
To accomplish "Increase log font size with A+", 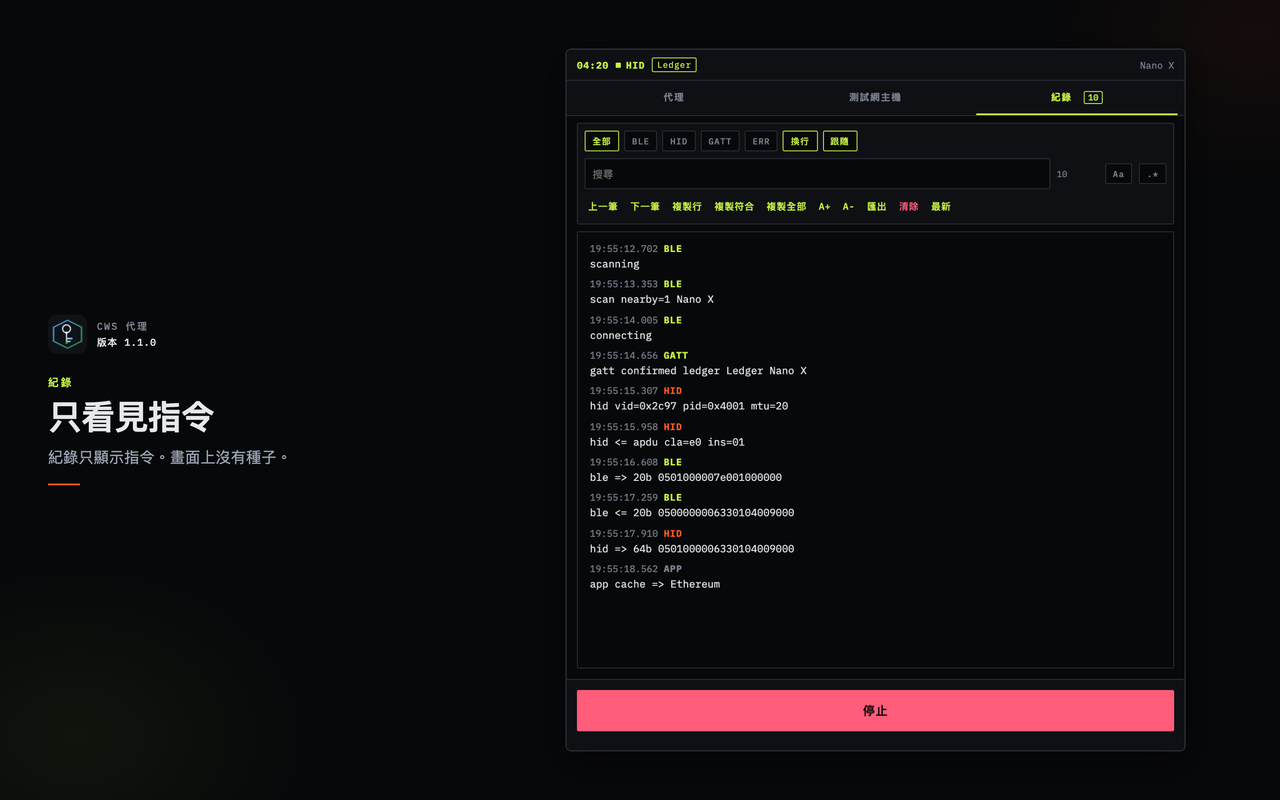I will [x=824, y=207].
